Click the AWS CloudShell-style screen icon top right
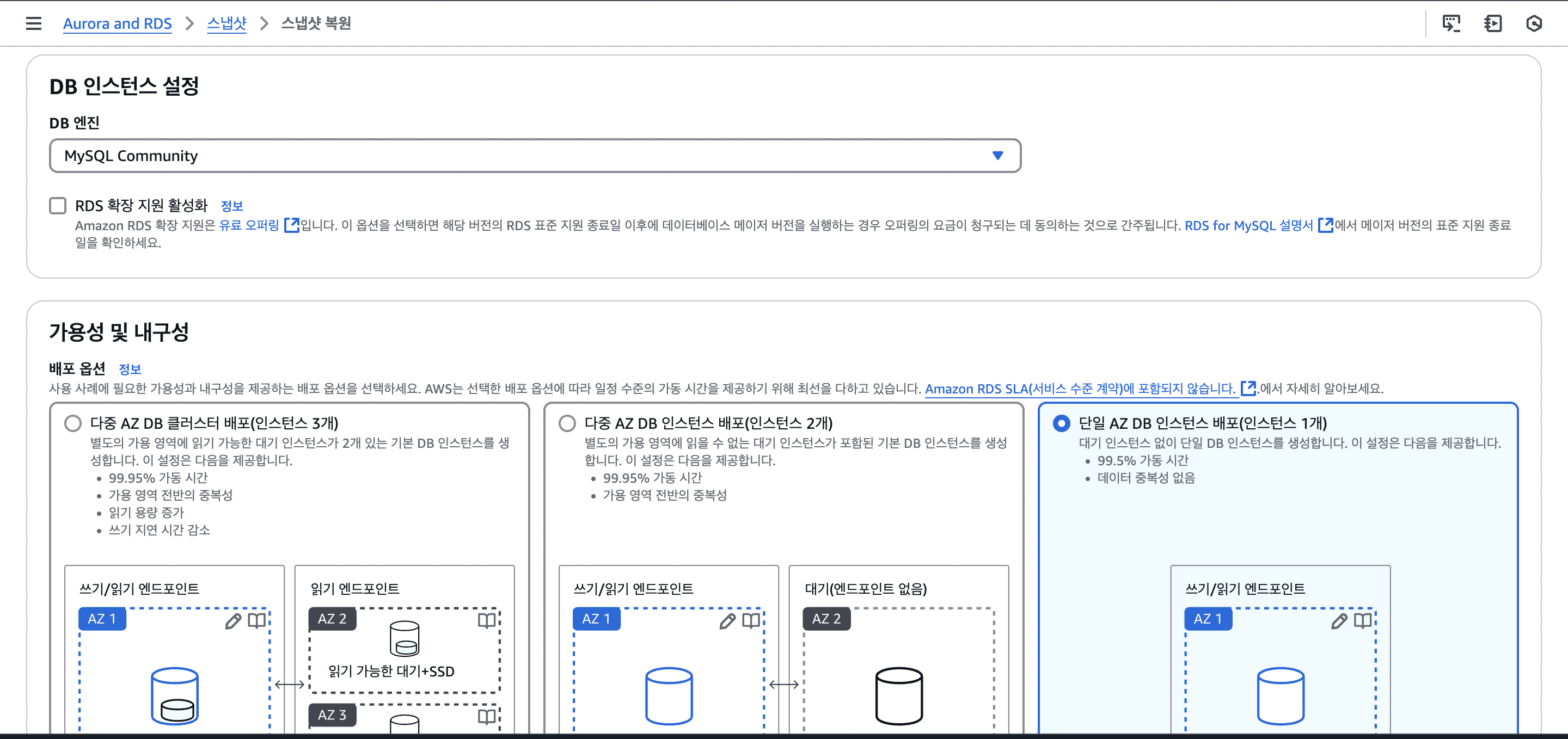 pos(1451,23)
